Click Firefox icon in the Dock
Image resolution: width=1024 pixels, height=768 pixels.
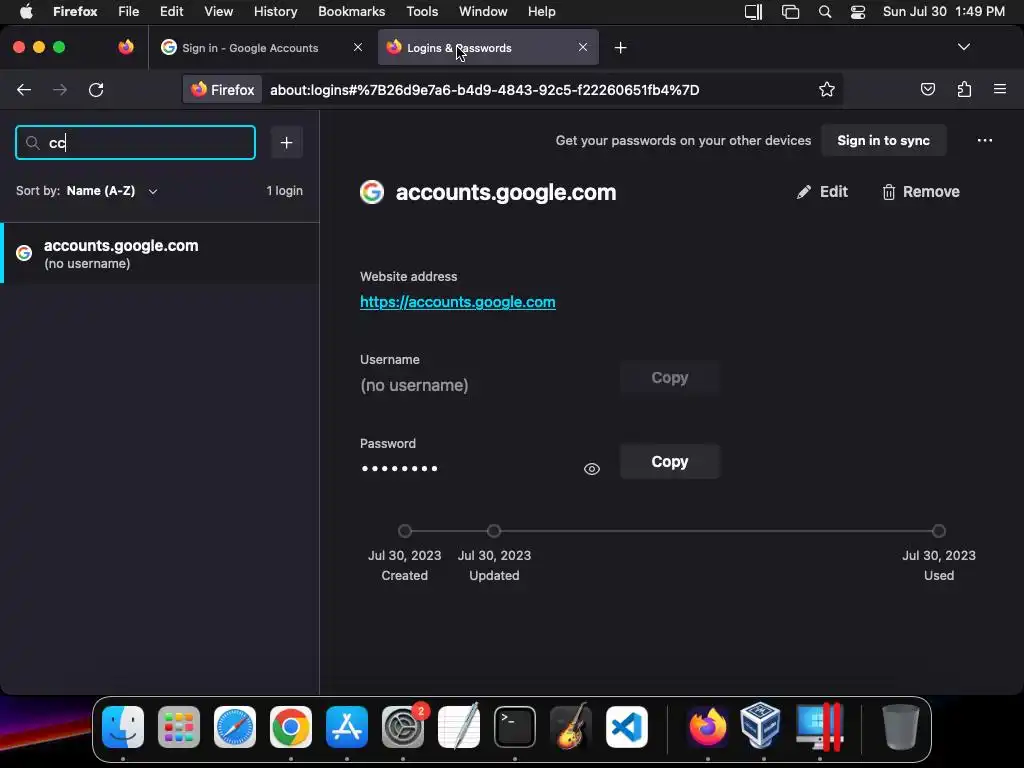pyautogui.click(x=707, y=727)
